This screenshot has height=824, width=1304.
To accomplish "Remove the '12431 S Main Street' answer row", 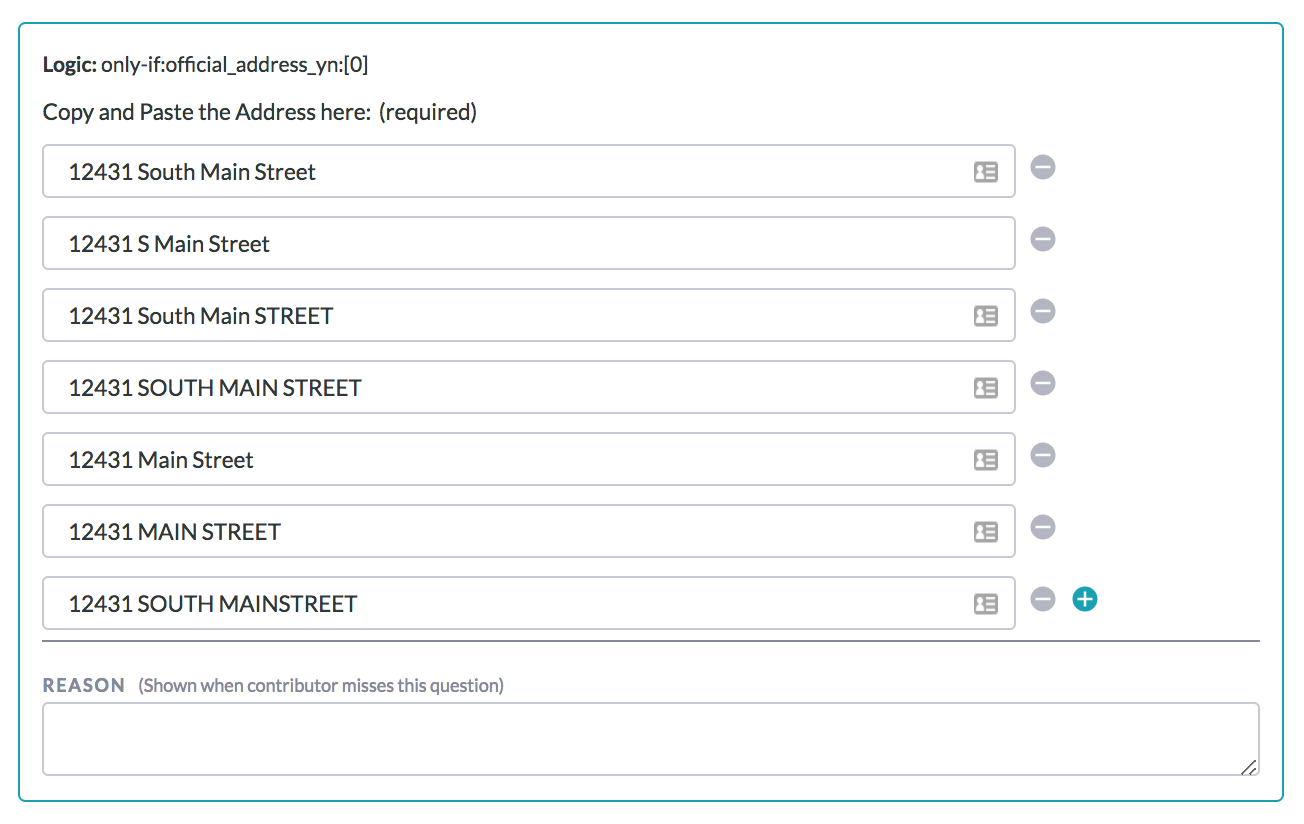I will 1043,240.
